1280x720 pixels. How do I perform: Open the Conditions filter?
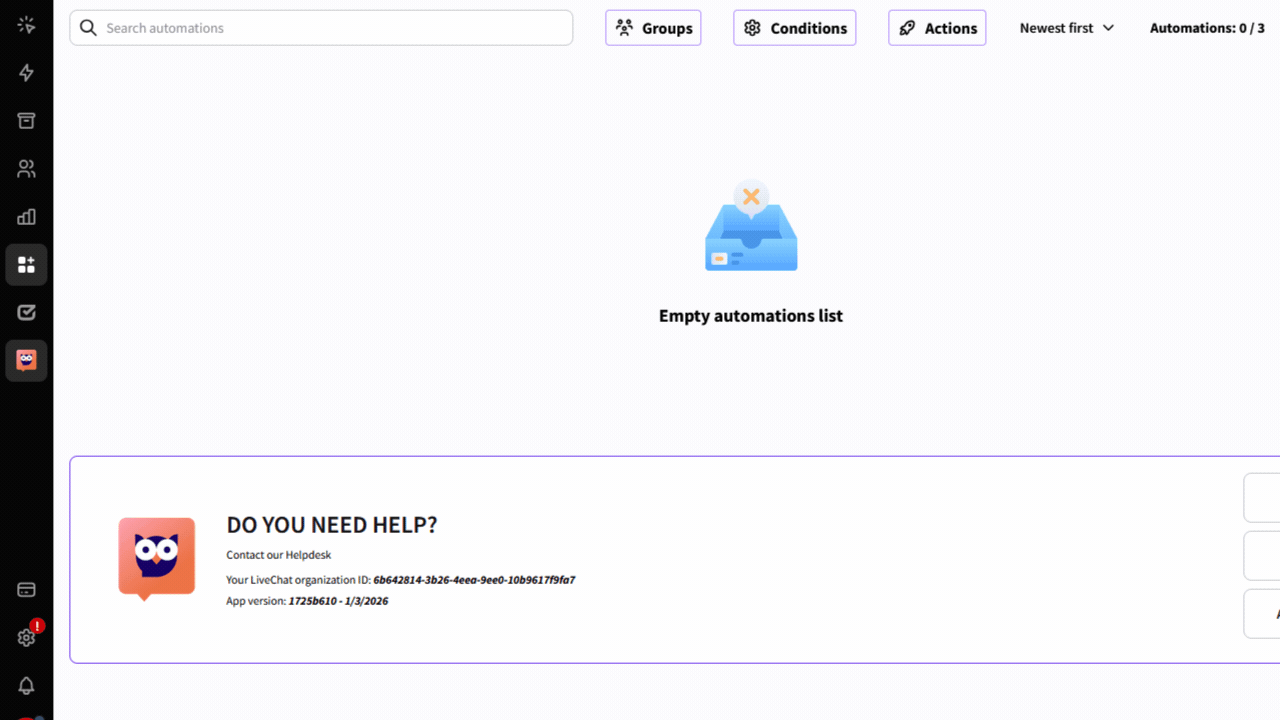point(794,28)
